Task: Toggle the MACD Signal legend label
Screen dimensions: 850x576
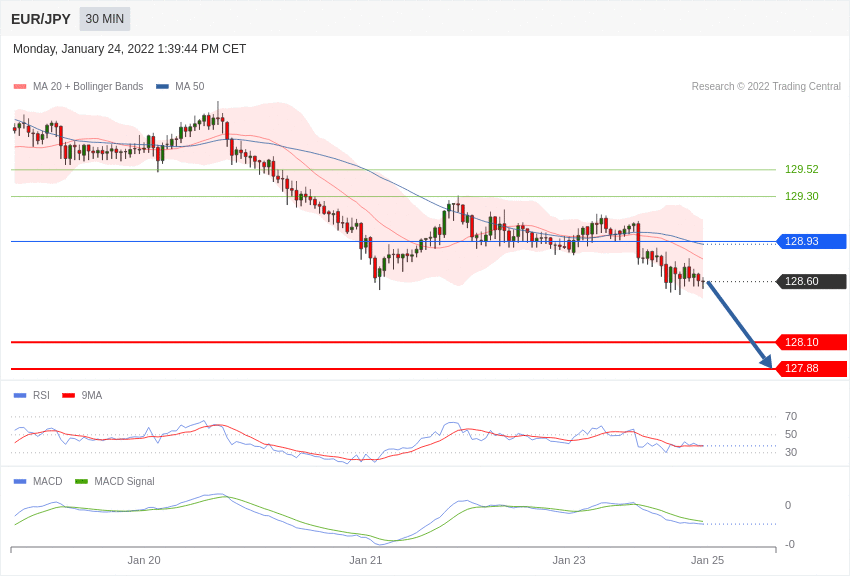Action: [x=124, y=481]
